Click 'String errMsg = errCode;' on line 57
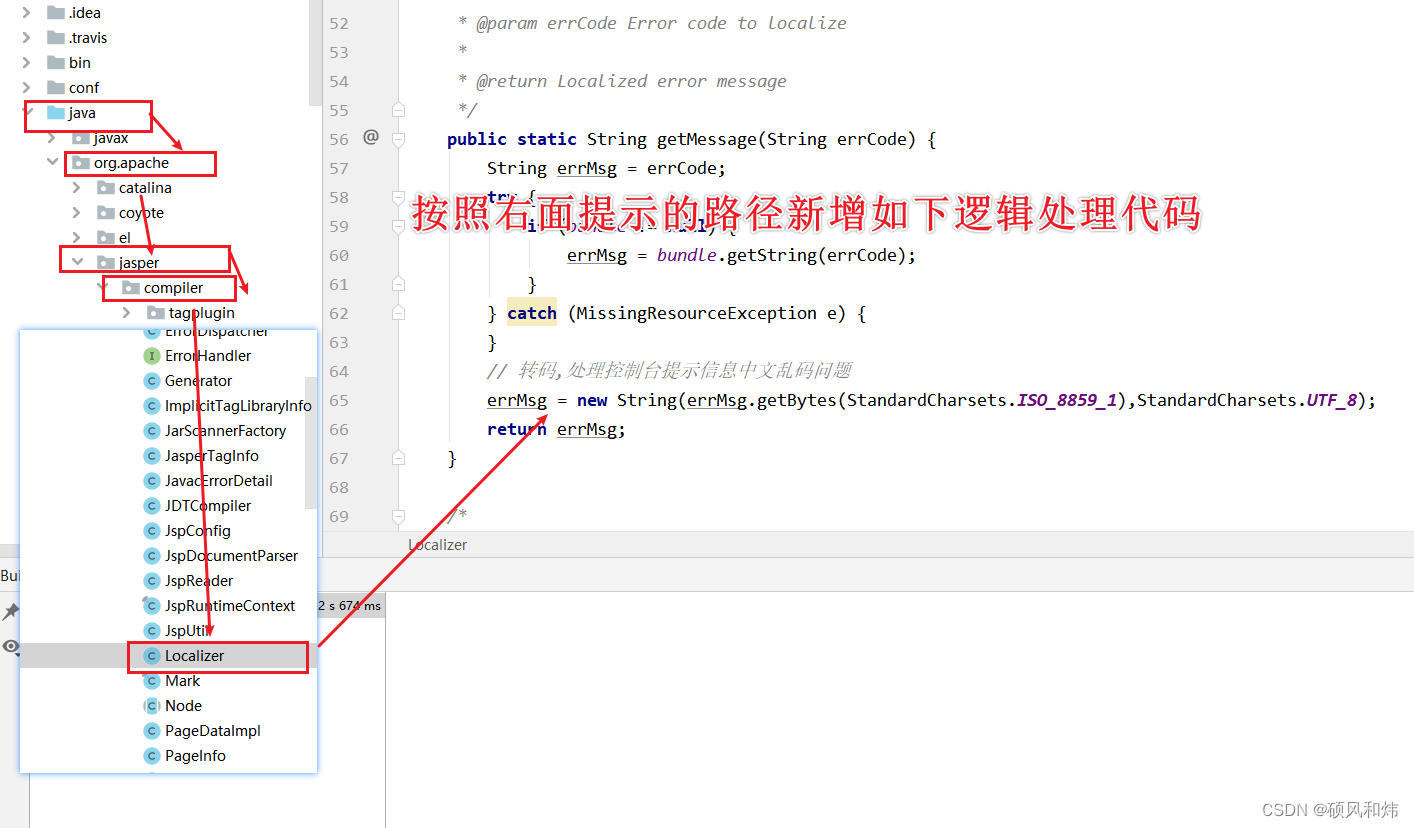 [x=607, y=168]
